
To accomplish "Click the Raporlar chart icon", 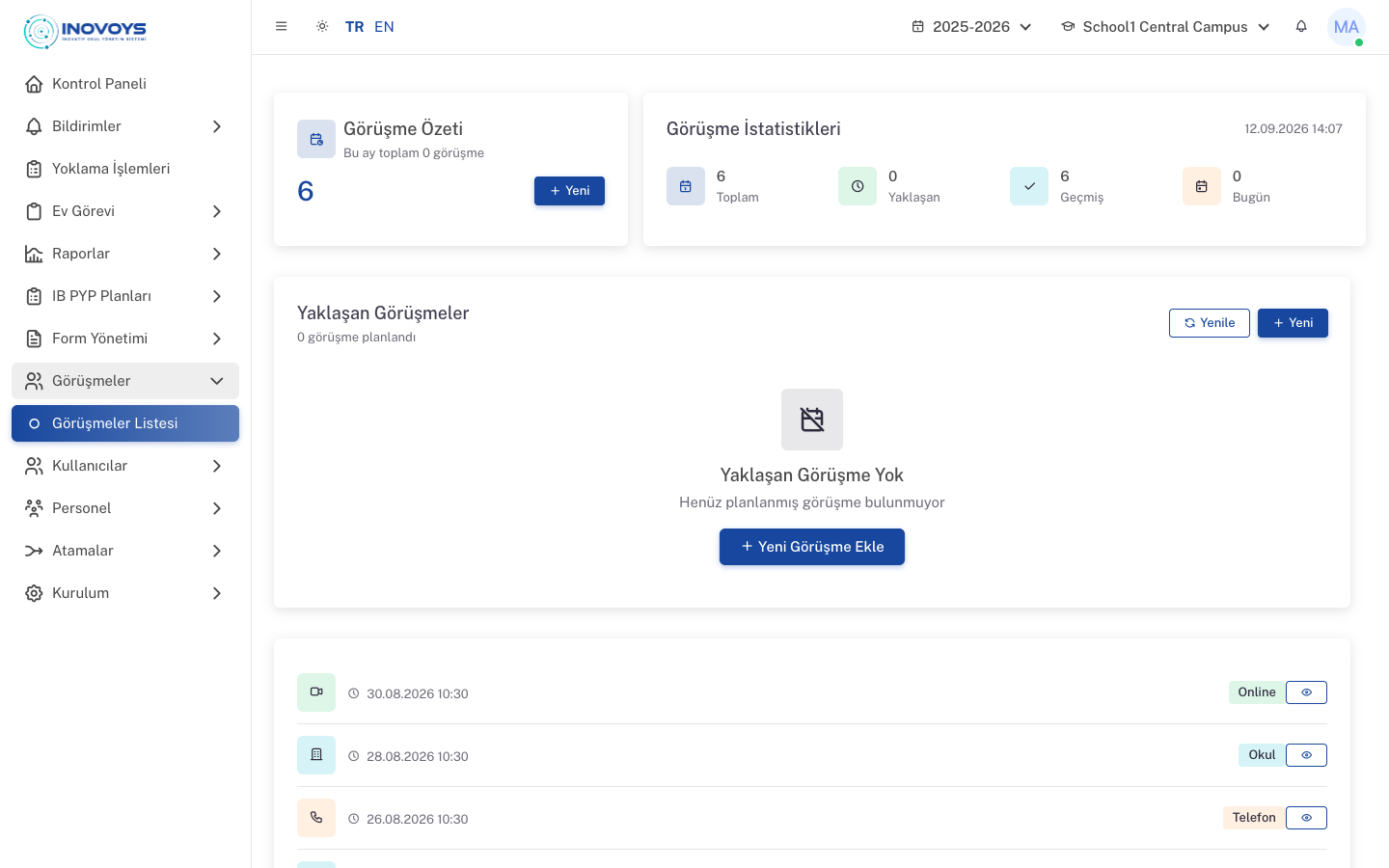I will (x=34, y=254).
